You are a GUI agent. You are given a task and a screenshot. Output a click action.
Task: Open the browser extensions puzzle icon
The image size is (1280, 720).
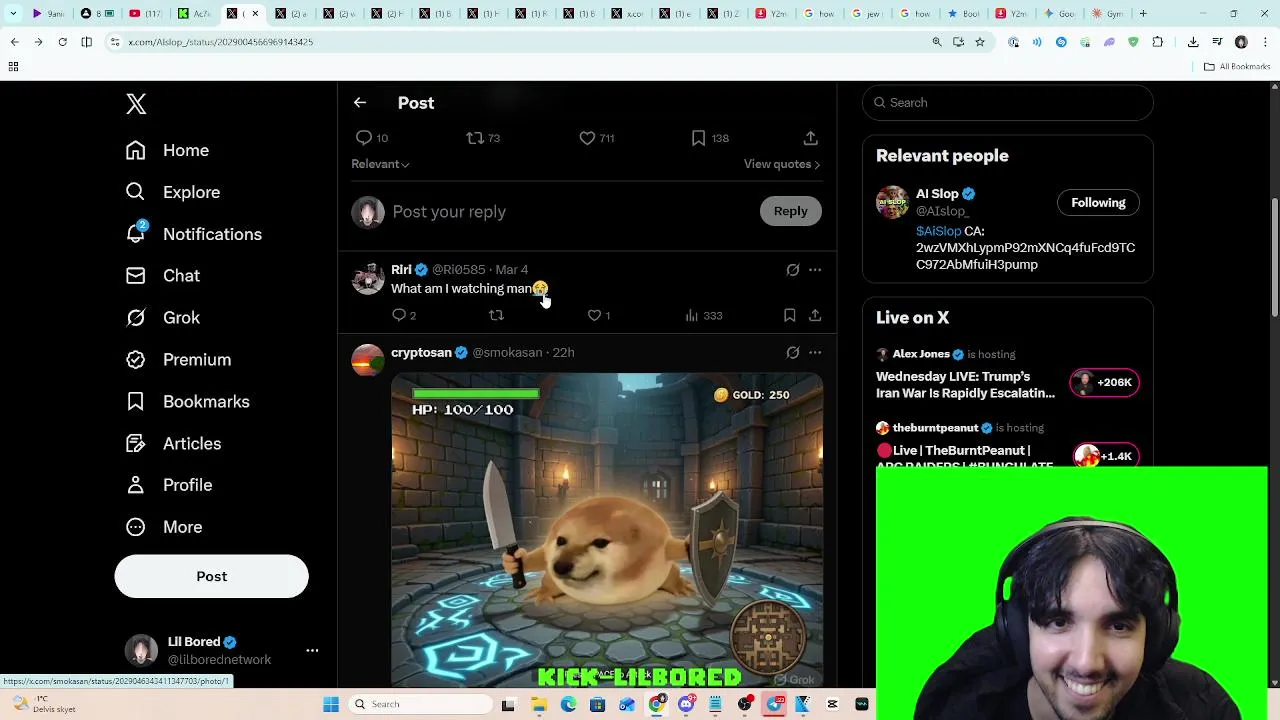(1158, 42)
